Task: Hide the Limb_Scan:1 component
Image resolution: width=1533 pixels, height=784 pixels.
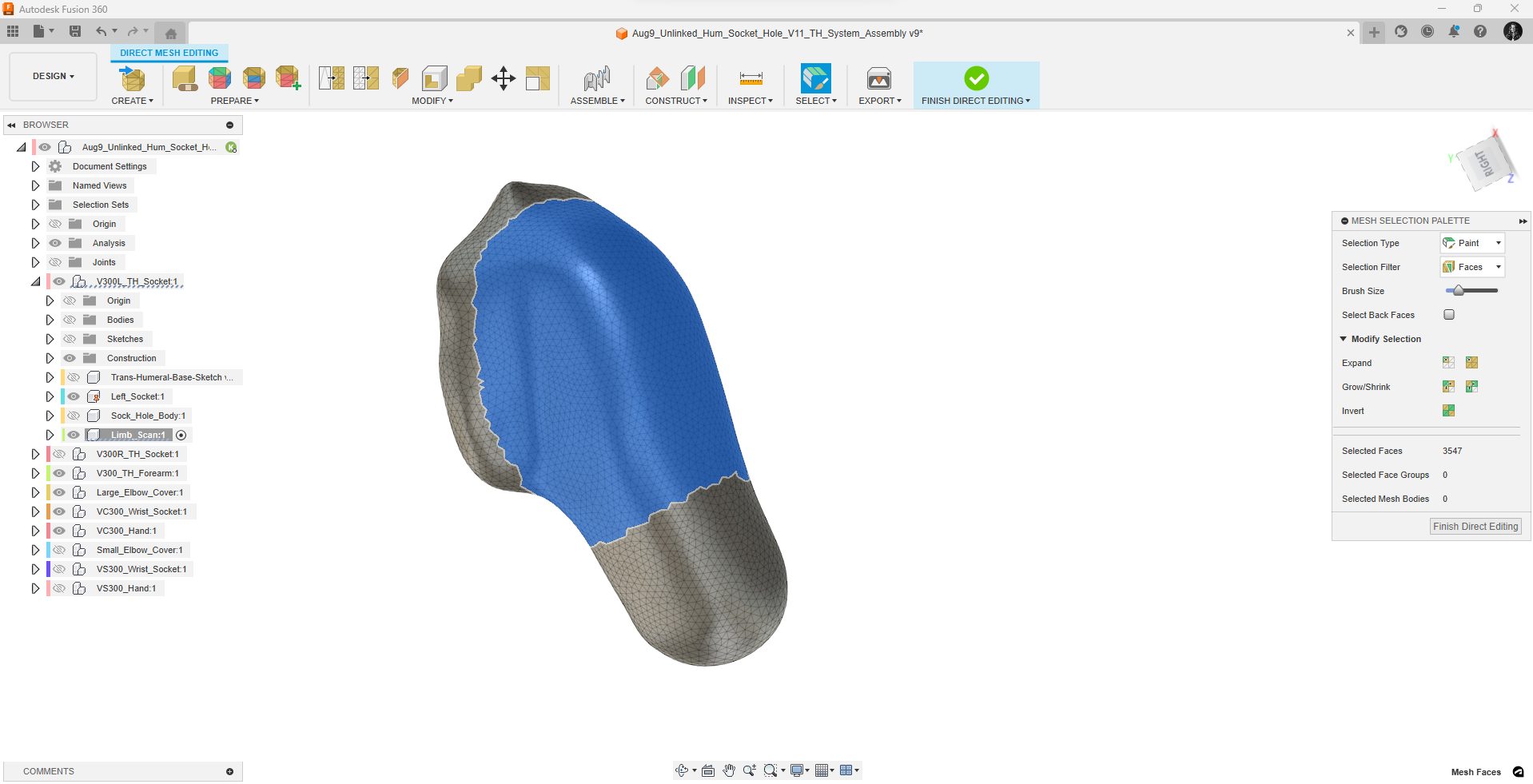Action: coord(73,435)
